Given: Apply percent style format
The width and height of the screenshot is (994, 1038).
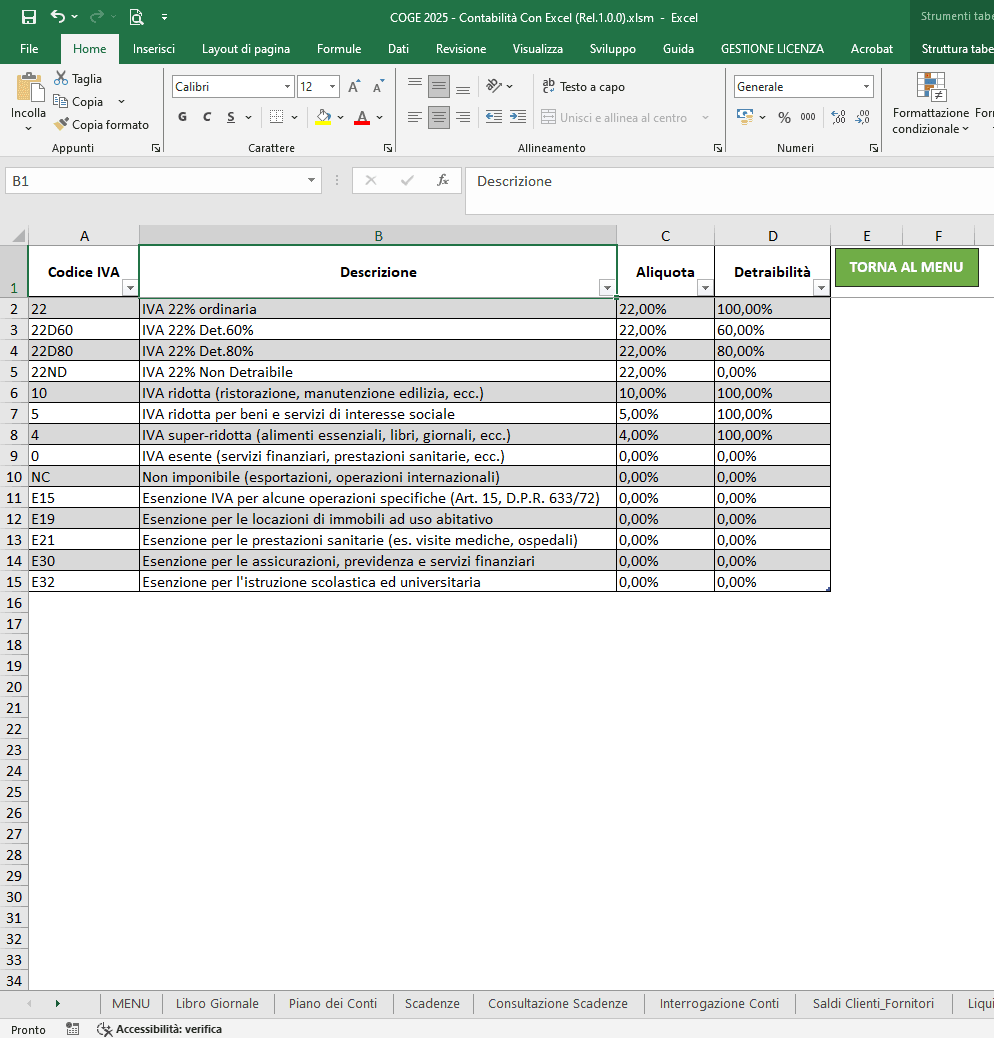Looking at the screenshot, I should (784, 117).
